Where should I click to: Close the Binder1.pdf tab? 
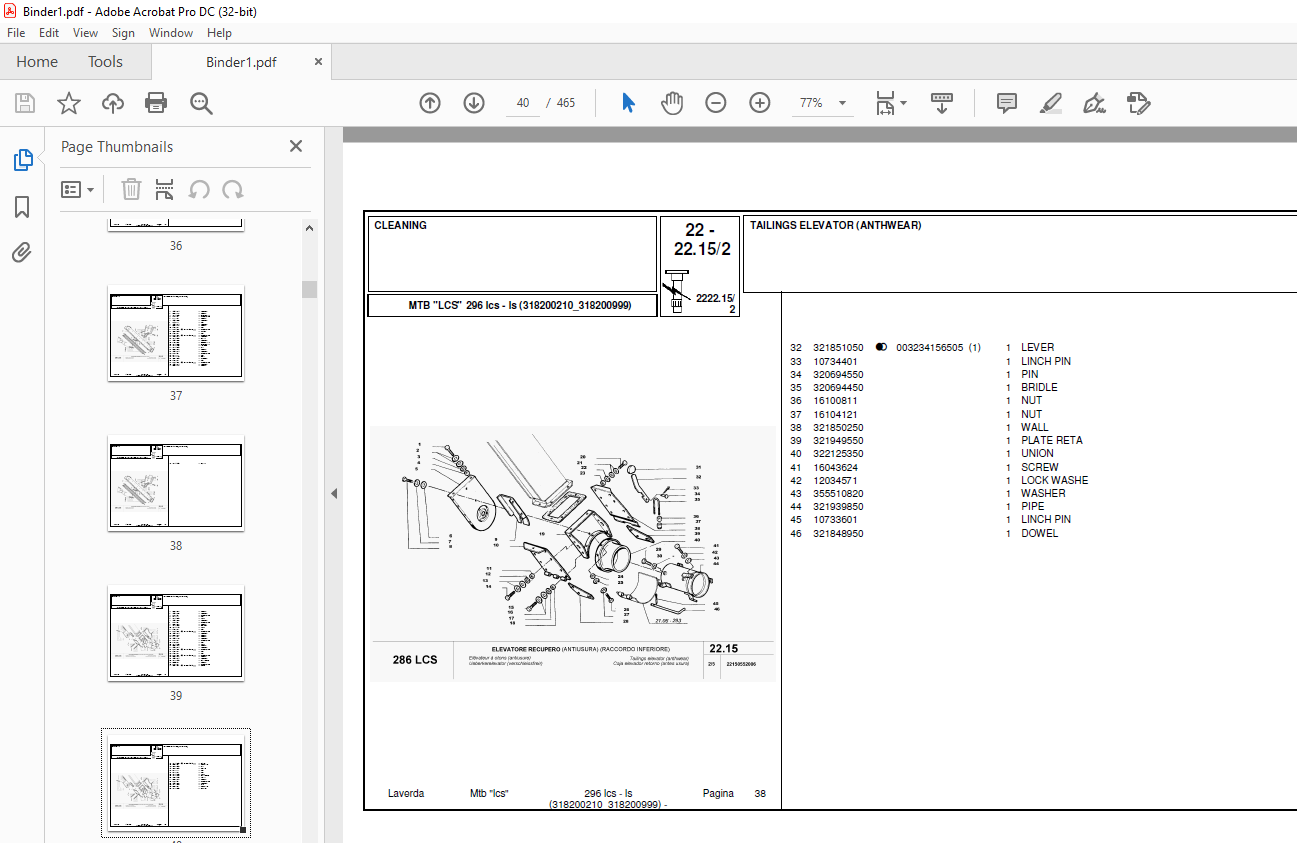click(x=318, y=62)
